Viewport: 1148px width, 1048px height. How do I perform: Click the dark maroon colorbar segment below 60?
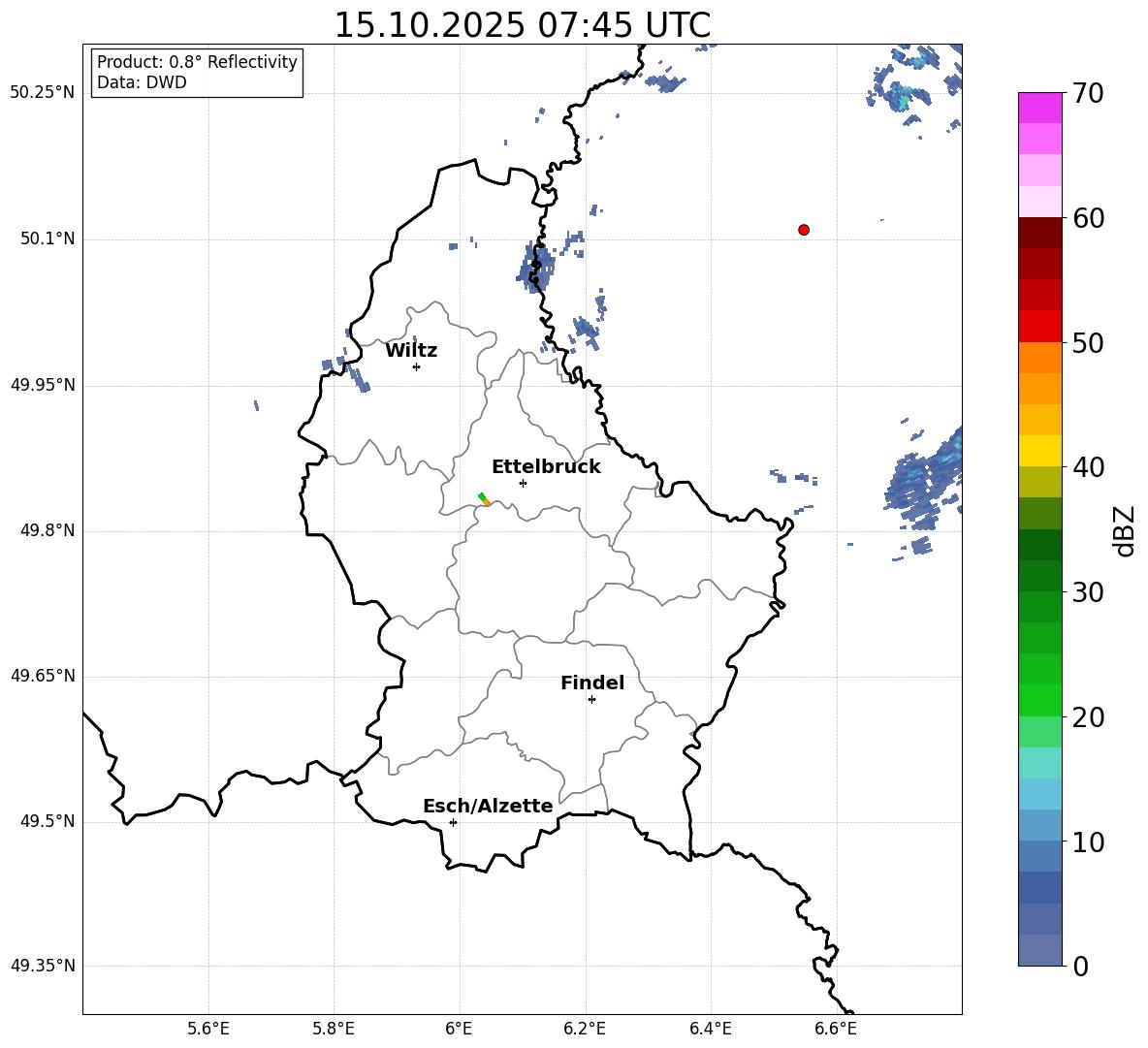click(1040, 233)
